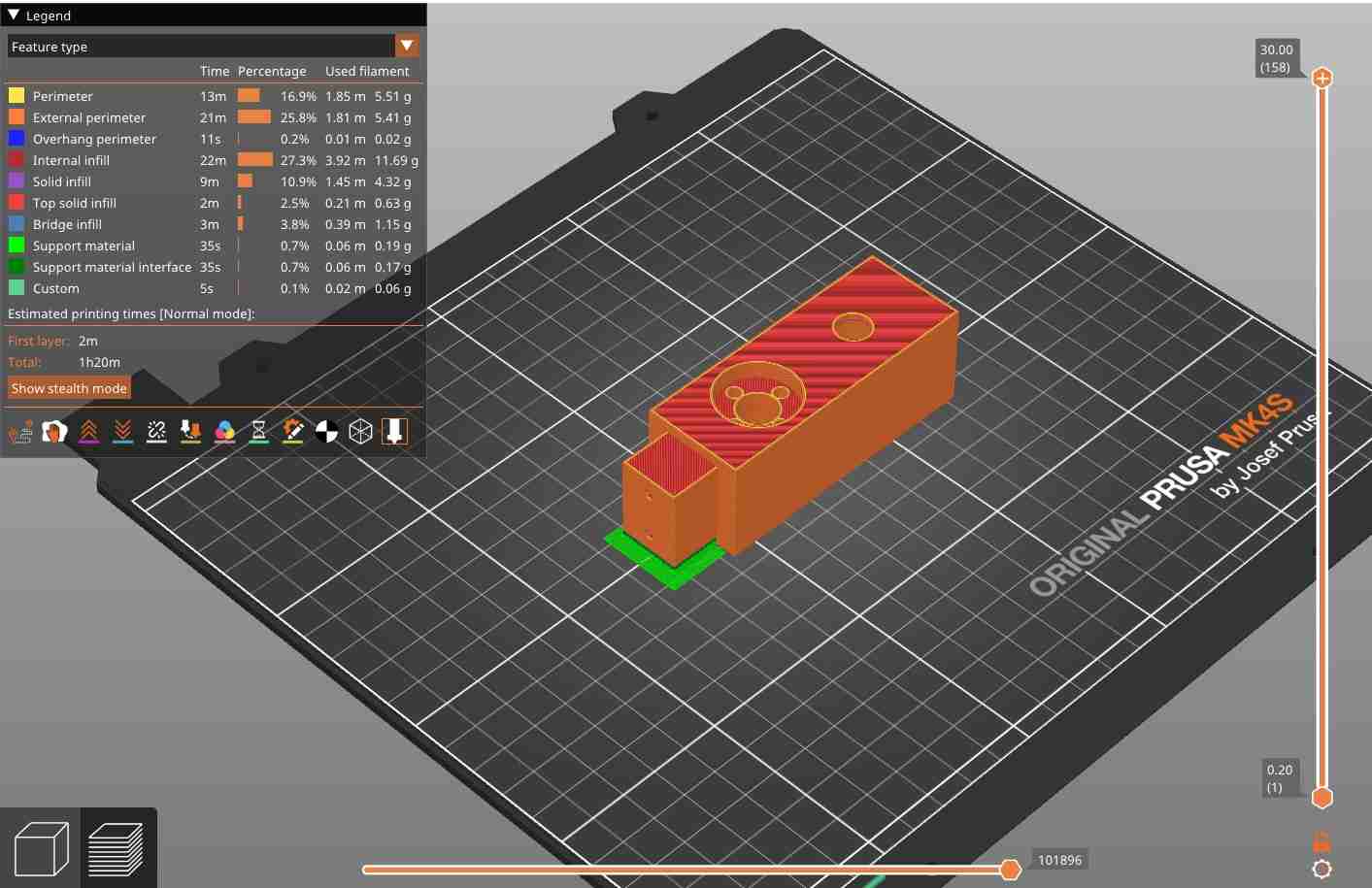Click green Support material color swatch
This screenshot has width=1372, height=888.
17,246
